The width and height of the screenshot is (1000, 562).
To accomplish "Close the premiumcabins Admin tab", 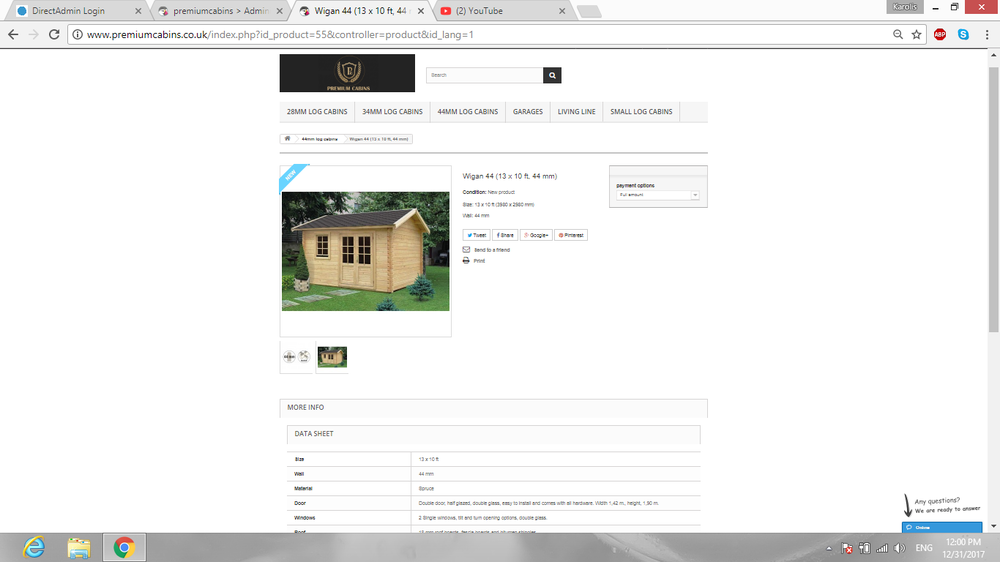I will click(x=279, y=11).
